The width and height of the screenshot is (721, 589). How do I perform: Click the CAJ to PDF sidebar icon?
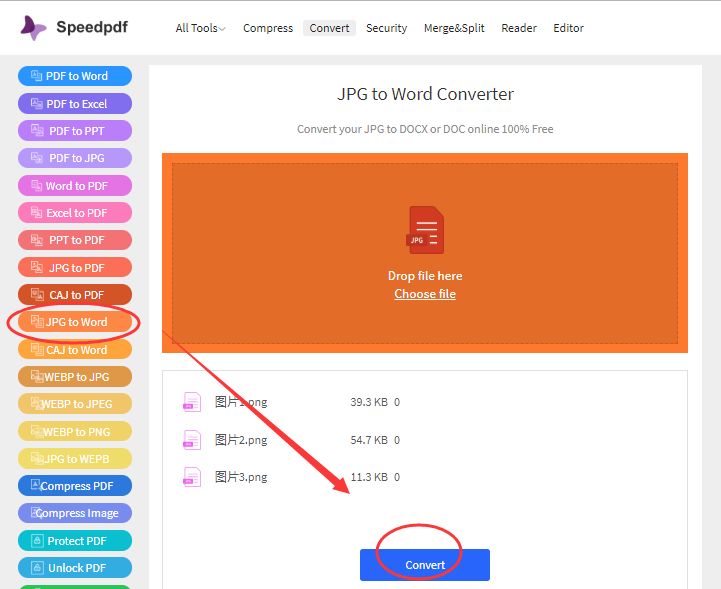pos(37,294)
